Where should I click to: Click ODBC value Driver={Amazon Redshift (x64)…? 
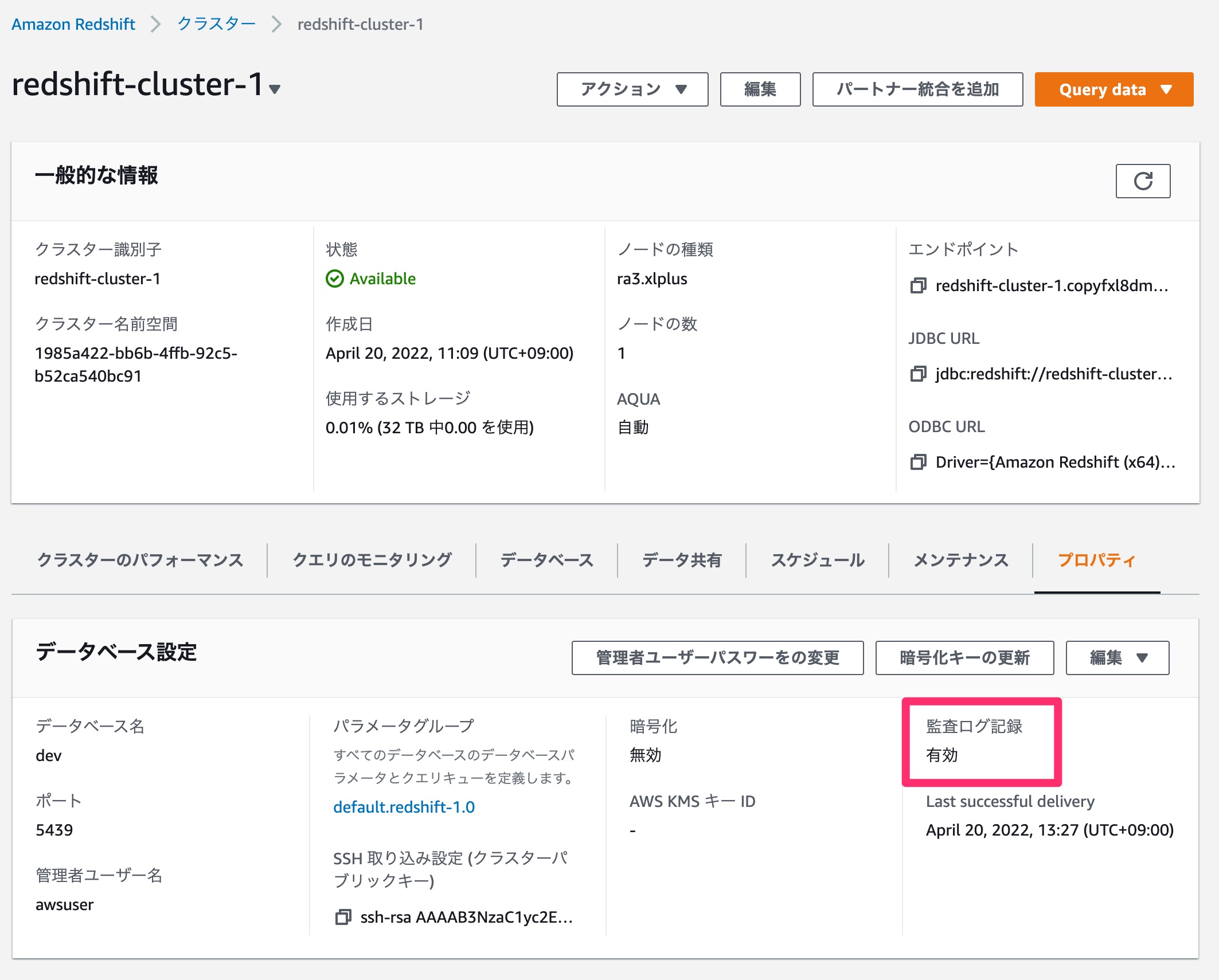click(1055, 462)
